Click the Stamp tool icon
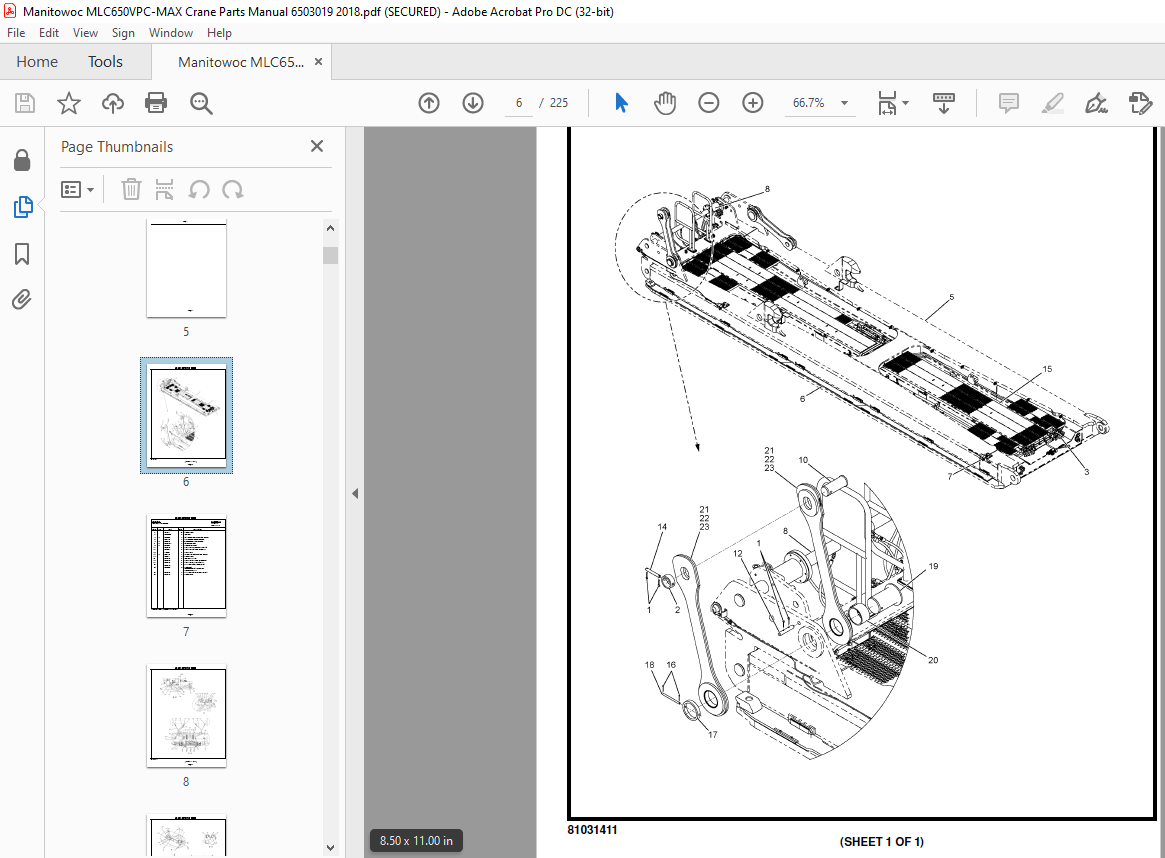The width and height of the screenshot is (1165, 858). click(x=1140, y=103)
